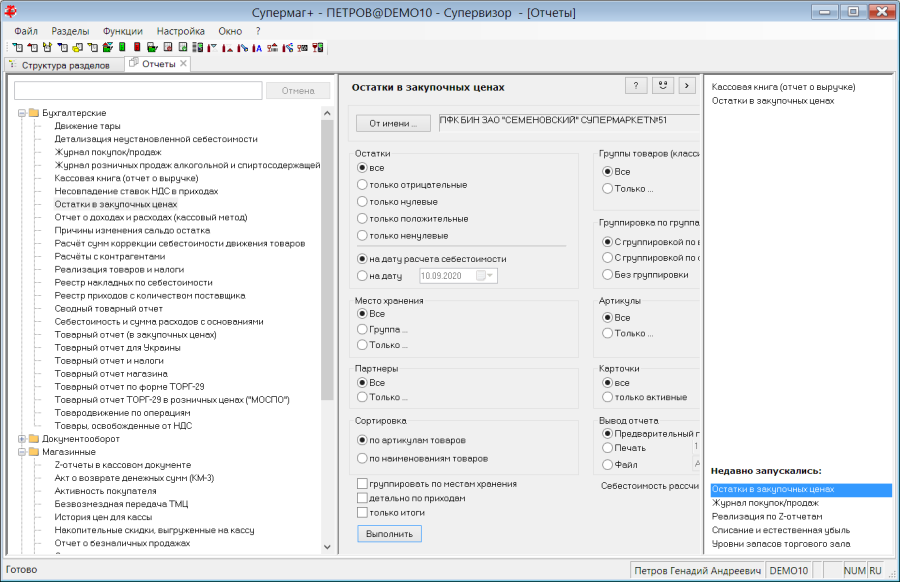Click the yellow coins document toolbar icon
Image resolution: width=900 pixels, height=582 pixels.
coord(77,48)
